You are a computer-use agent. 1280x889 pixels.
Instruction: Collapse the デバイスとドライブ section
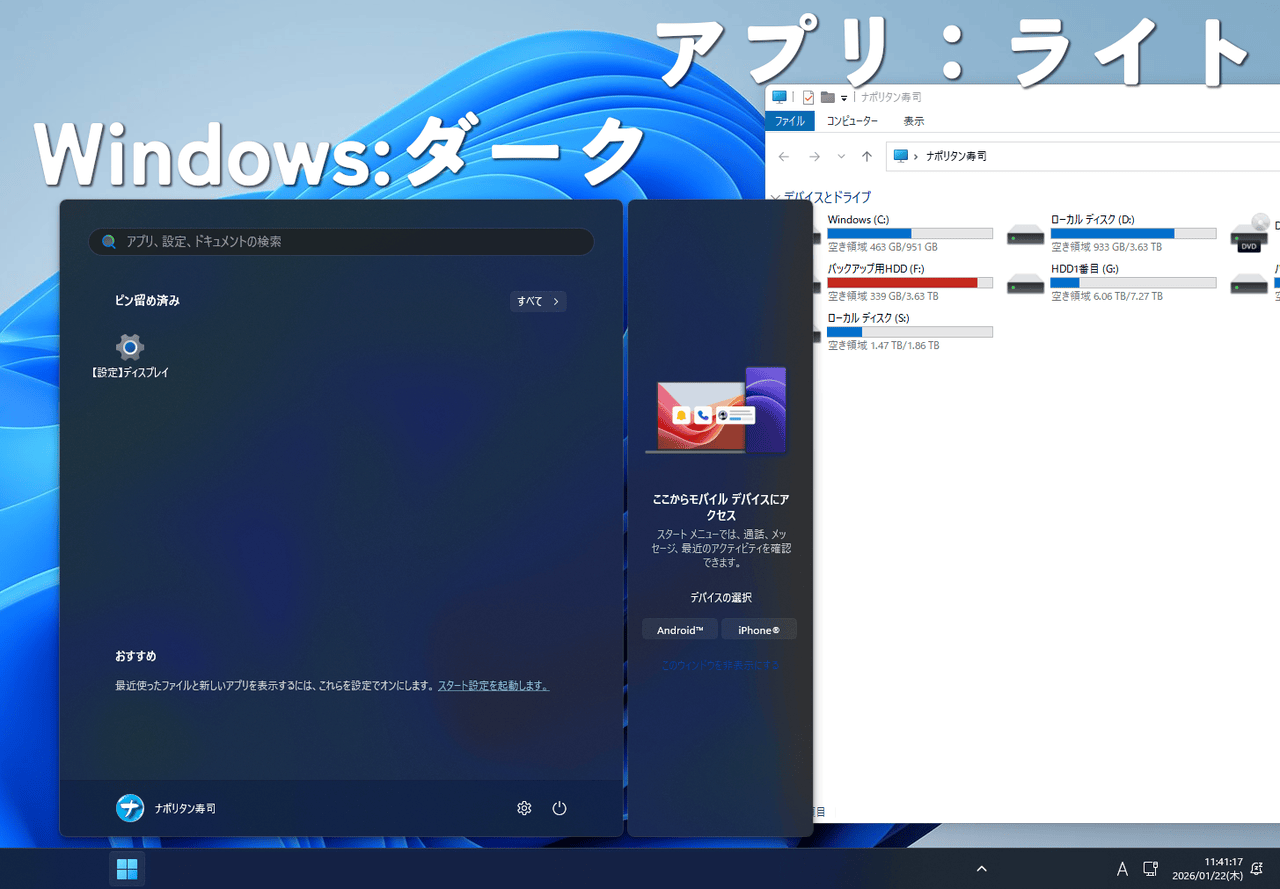point(777,197)
